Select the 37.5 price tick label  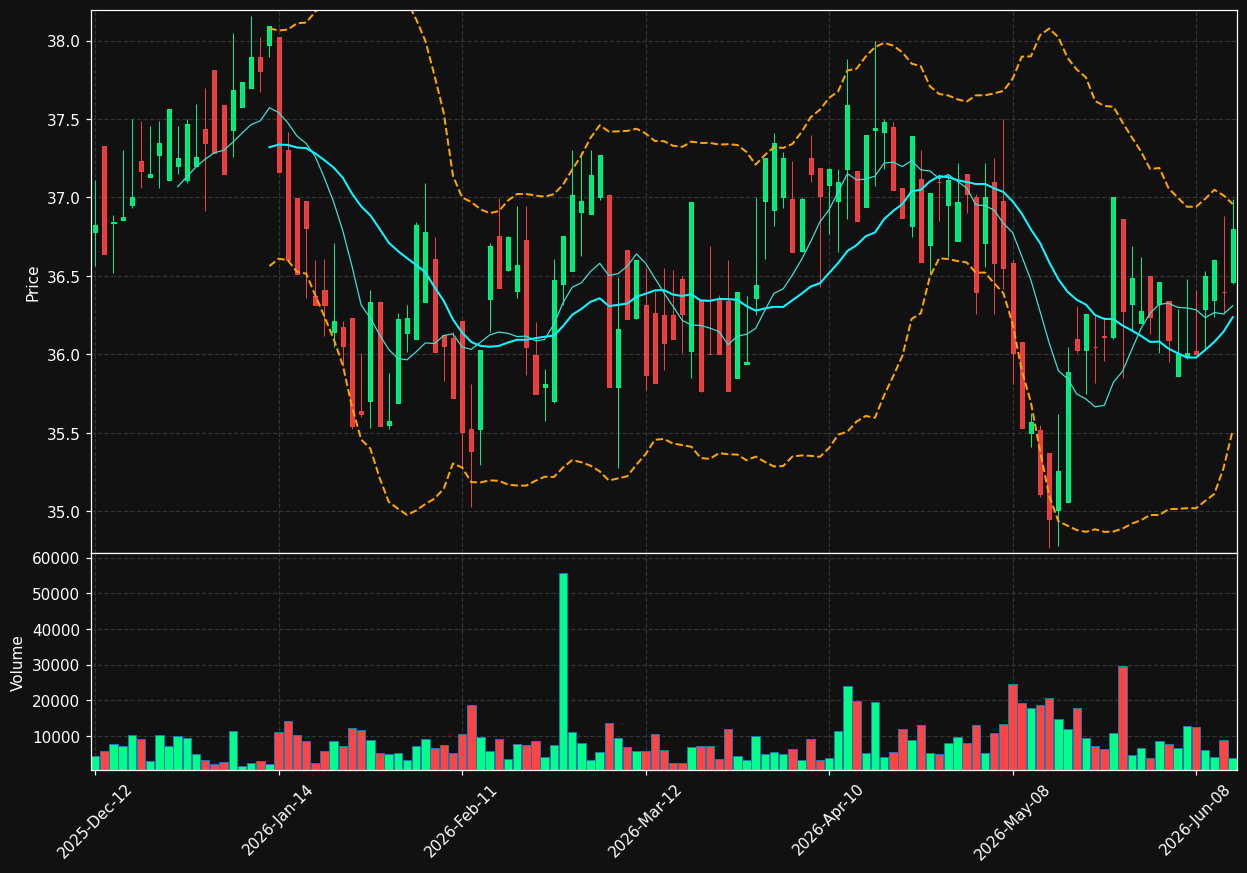click(x=65, y=120)
